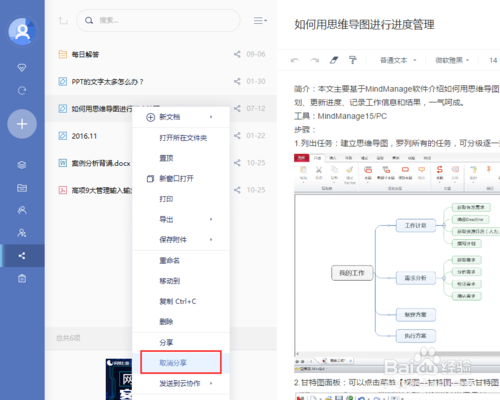
Task: Open the two-people group sidebar icon
Action: (22, 210)
